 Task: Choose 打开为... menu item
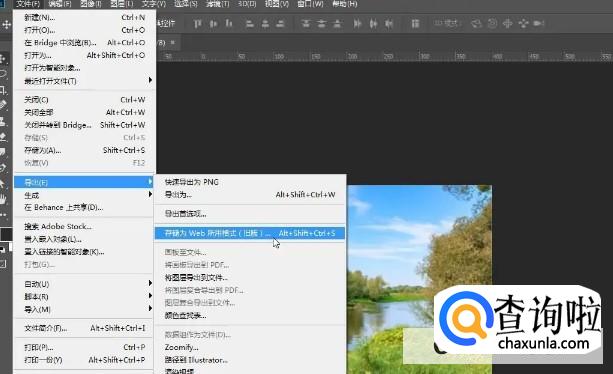pos(84,55)
